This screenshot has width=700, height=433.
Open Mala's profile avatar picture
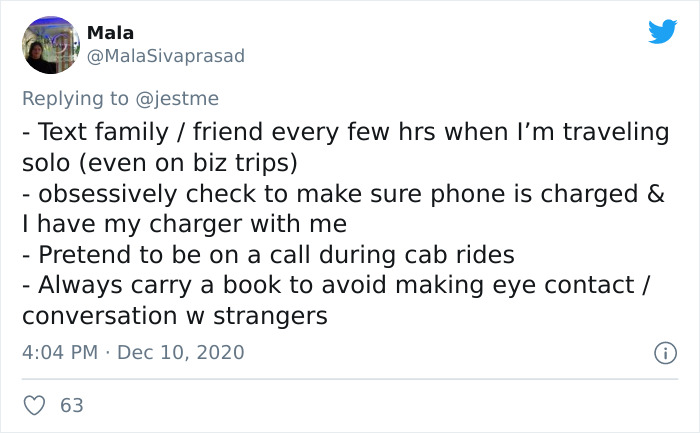tap(50, 45)
